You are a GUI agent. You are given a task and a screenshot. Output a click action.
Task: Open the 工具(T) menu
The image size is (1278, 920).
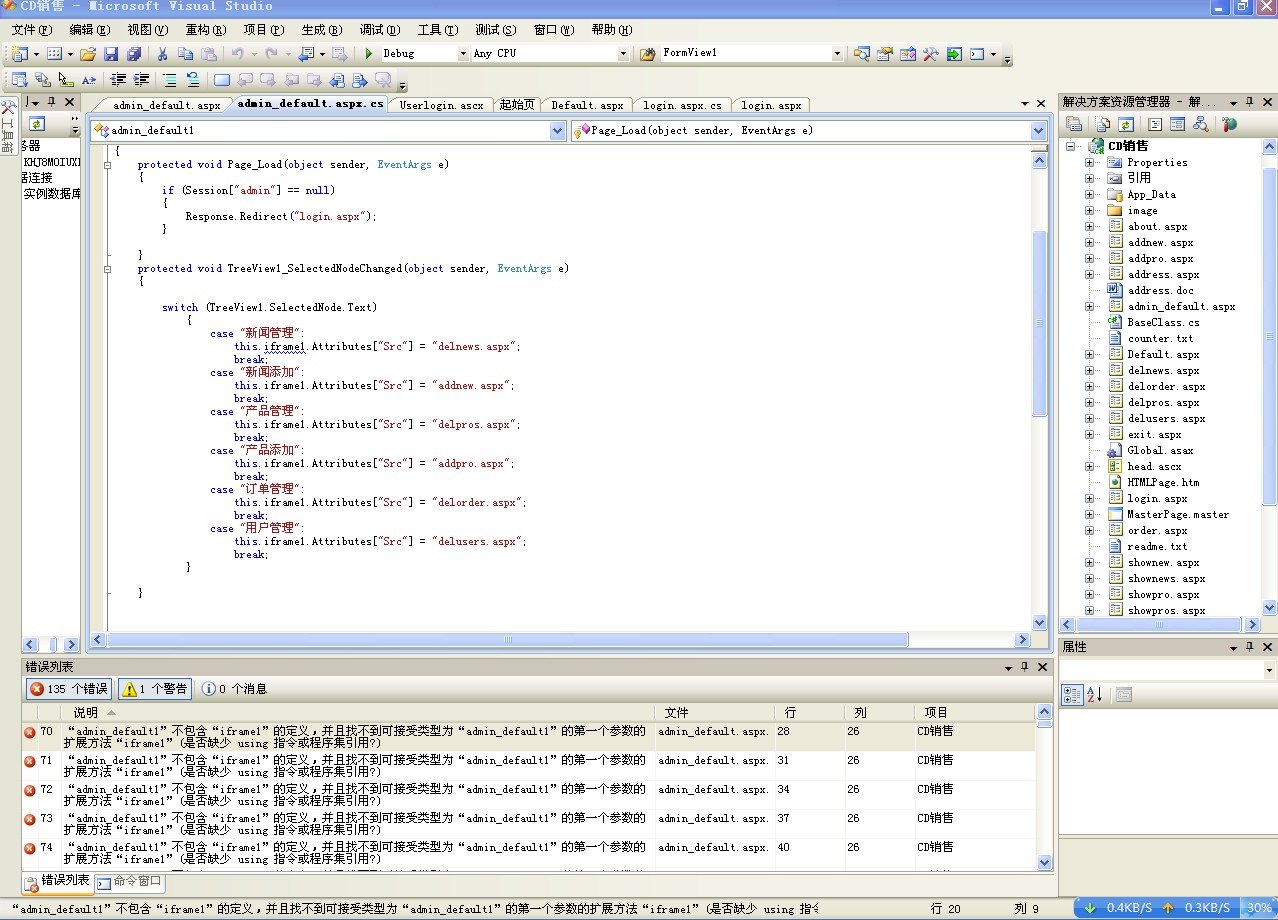[x=437, y=30]
